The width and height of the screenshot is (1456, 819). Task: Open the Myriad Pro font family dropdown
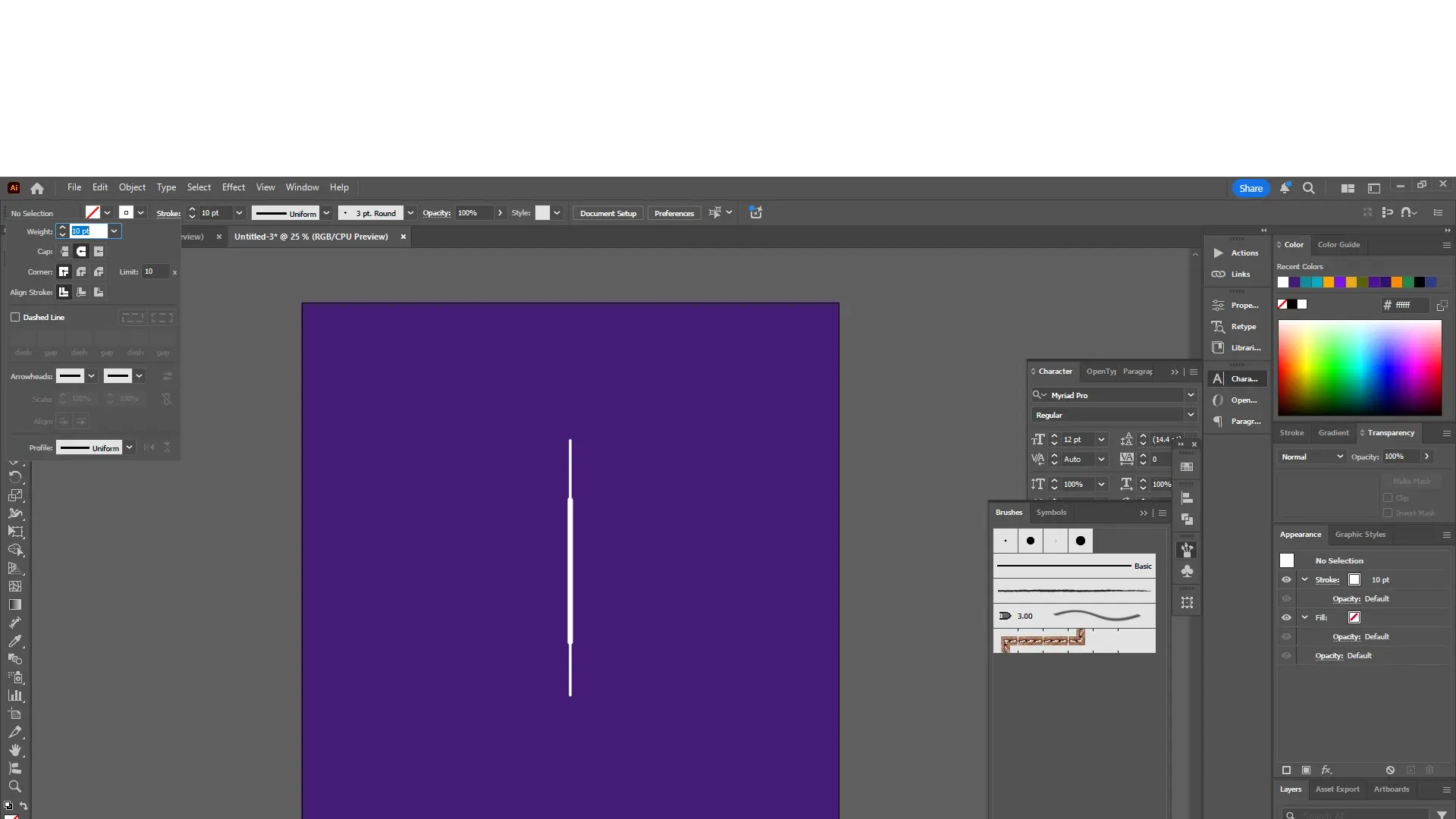[1191, 394]
